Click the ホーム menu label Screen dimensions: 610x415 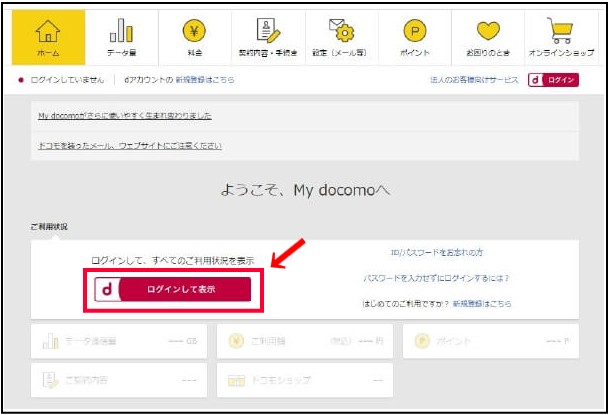48,53
